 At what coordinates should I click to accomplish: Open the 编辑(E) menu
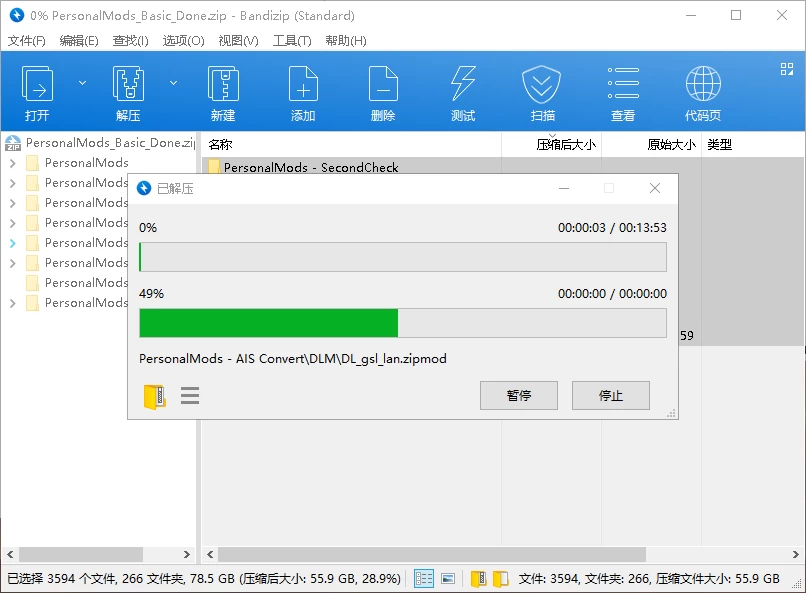[x=79, y=41]
